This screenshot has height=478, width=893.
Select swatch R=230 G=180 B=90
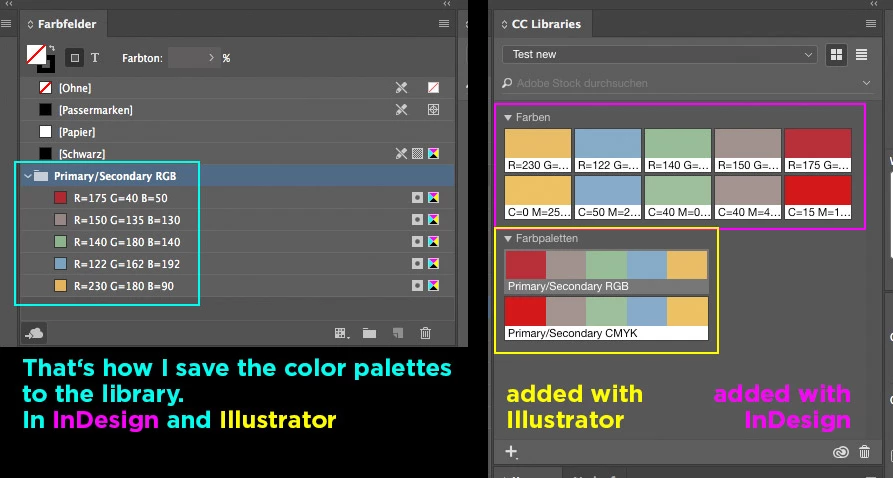pyautogui.click(x=237, y=286)
